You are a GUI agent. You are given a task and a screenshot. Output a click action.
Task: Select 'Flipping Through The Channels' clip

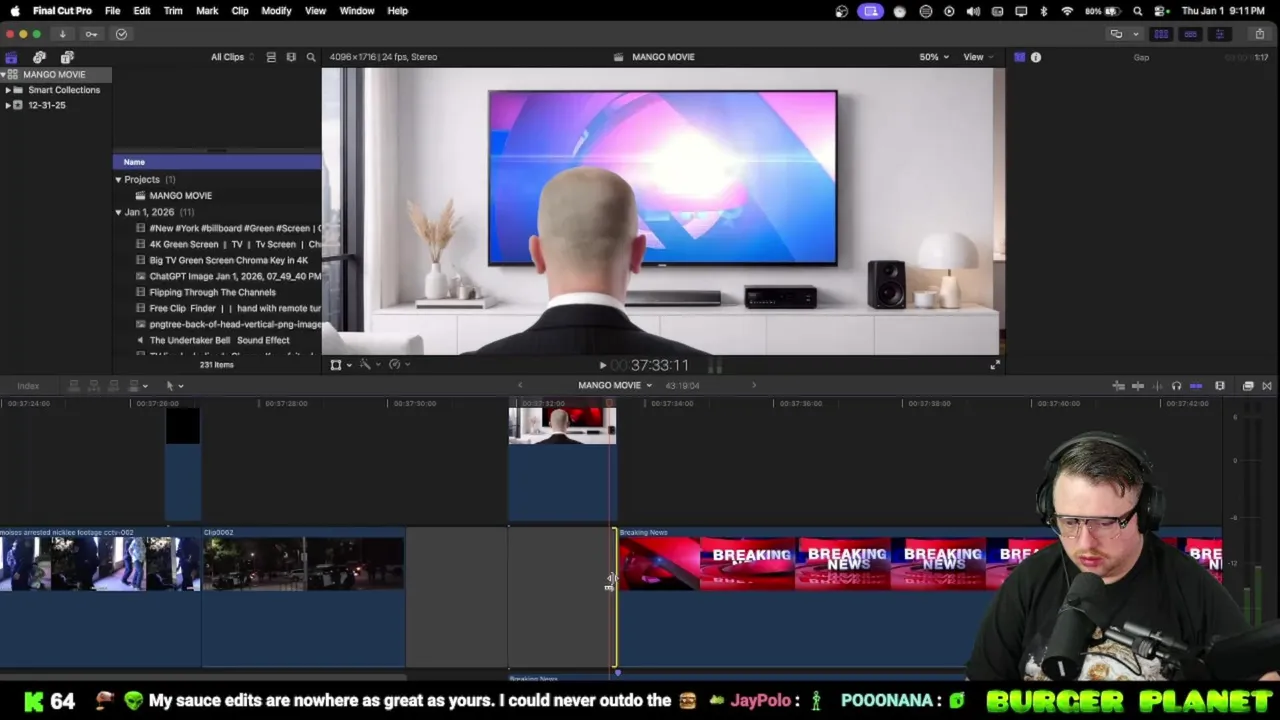(212, 292)
